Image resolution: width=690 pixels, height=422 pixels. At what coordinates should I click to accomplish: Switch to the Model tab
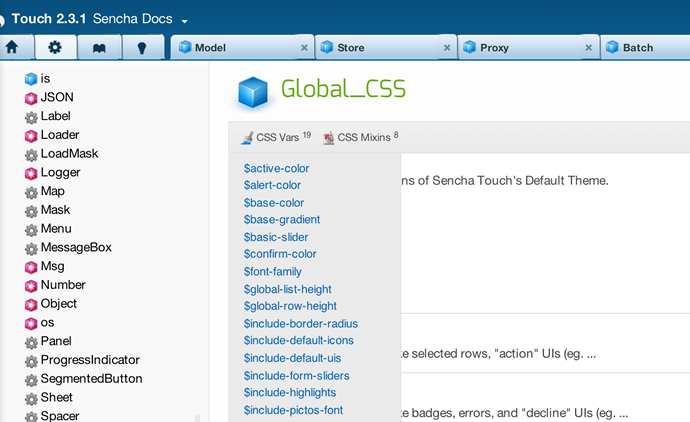242,48
